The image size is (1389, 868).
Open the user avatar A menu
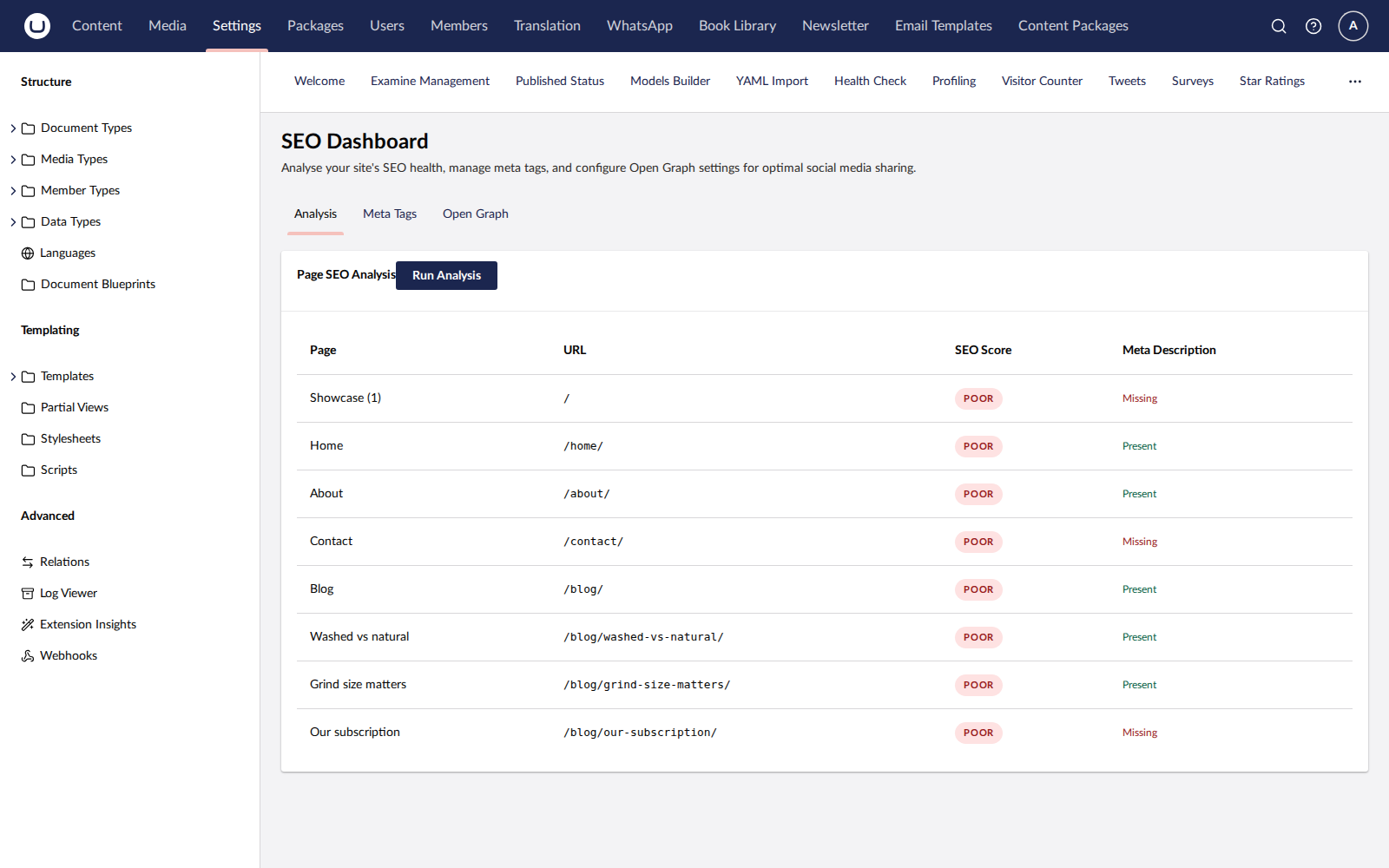point(1353,26)
